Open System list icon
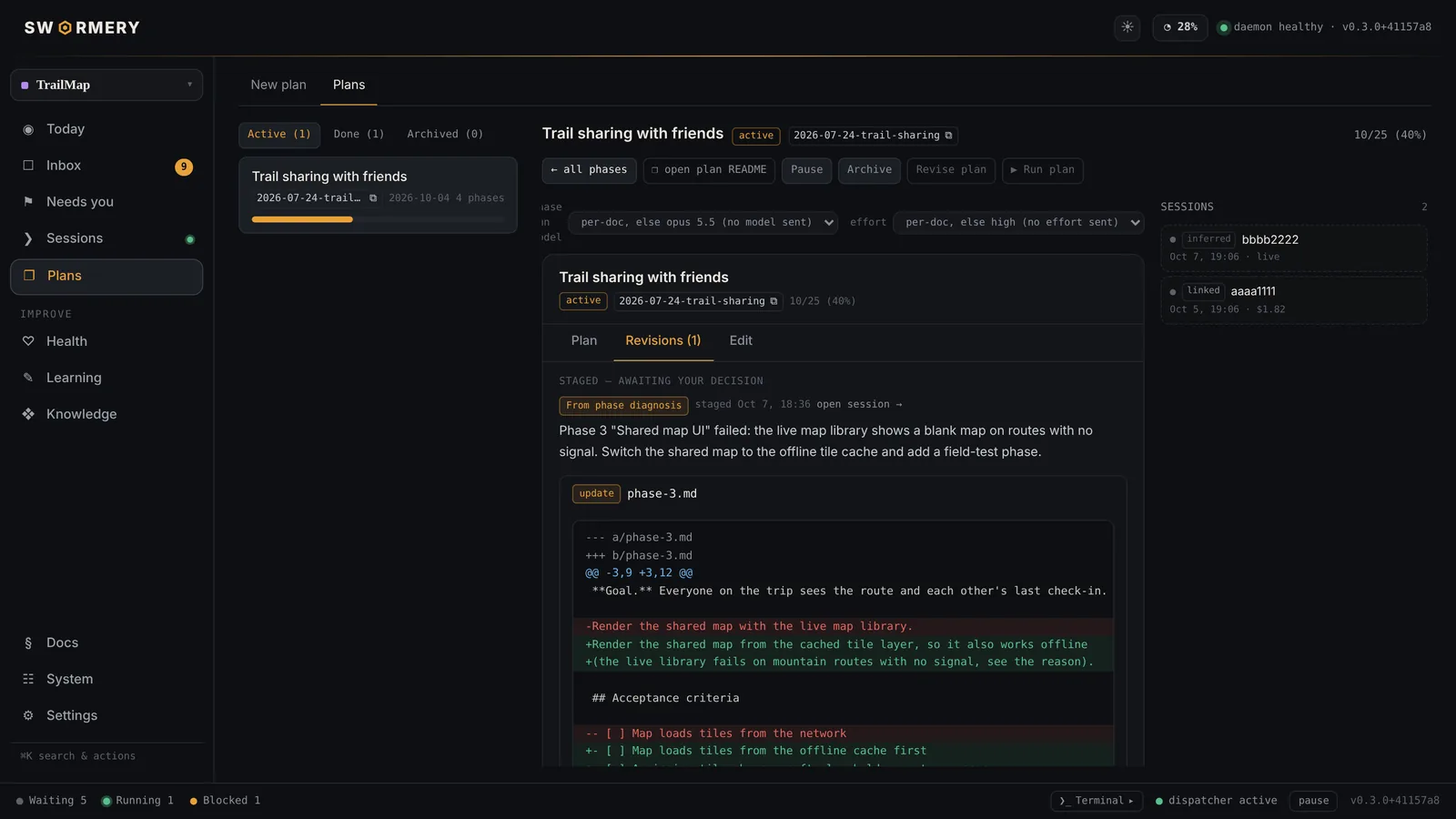This screenshot has height=819, width=1456. coord(28,679)
